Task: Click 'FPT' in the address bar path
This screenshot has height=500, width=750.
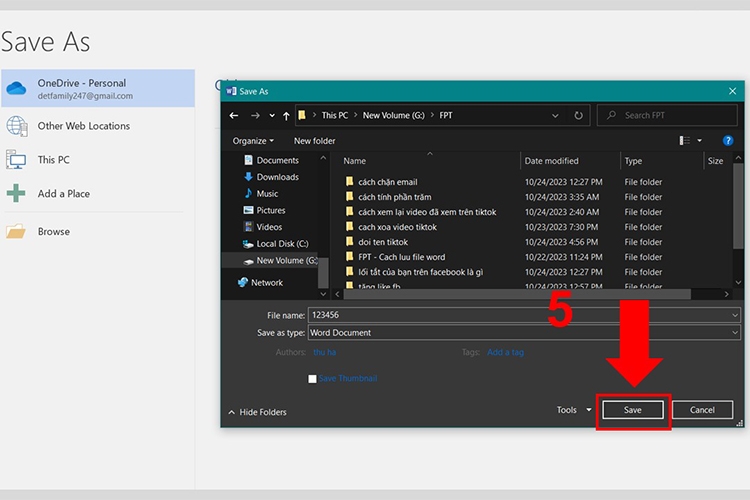Action: click(445, 115)
